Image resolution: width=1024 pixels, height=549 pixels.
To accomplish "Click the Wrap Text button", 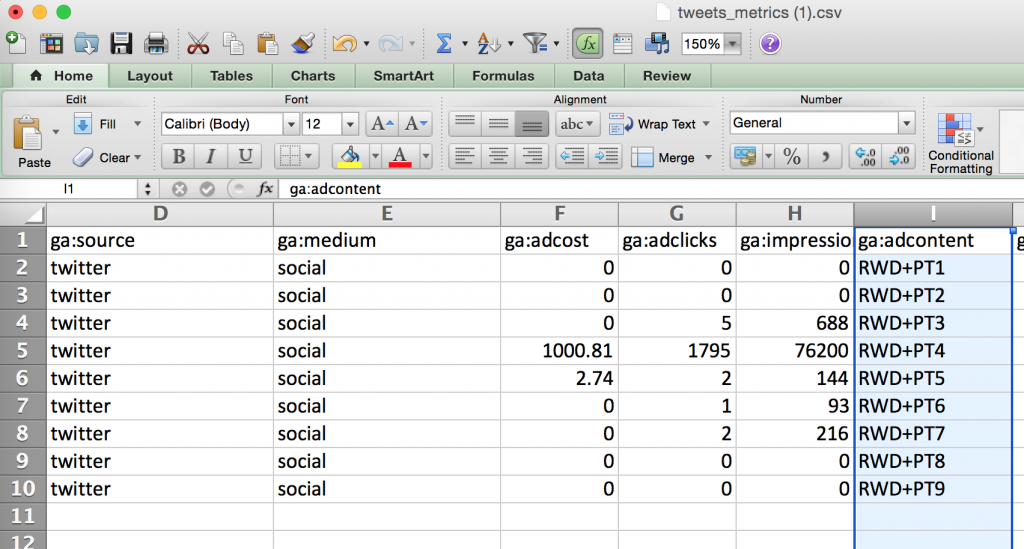I will pos(654,124).
